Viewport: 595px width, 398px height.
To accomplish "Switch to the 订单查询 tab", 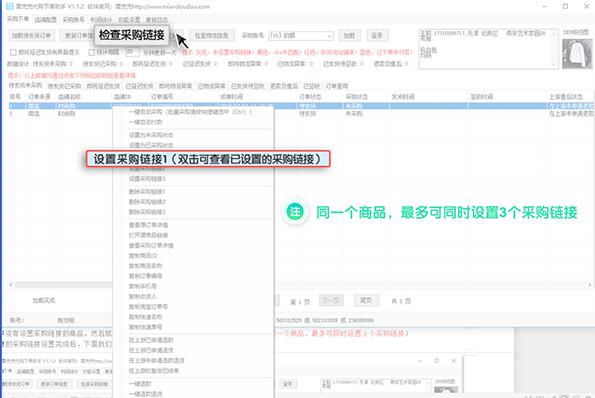I will (x=337, y=86).
